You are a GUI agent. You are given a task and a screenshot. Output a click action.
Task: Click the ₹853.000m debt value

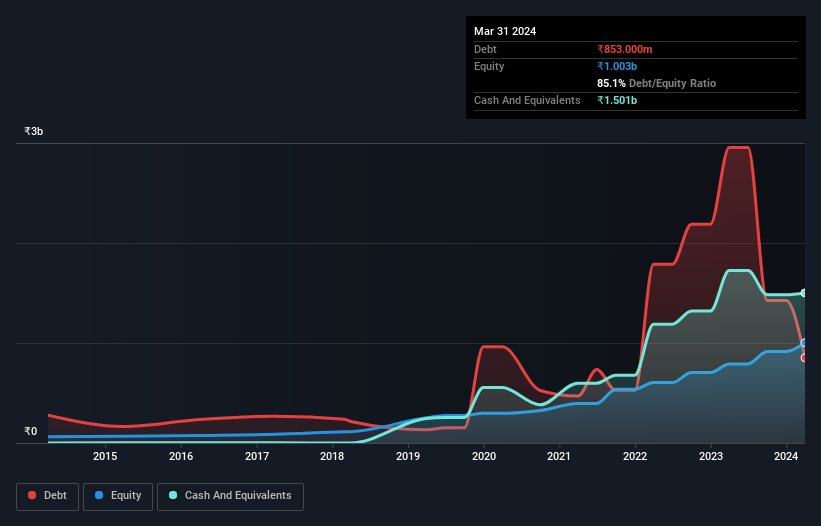(x=625, y=49)
